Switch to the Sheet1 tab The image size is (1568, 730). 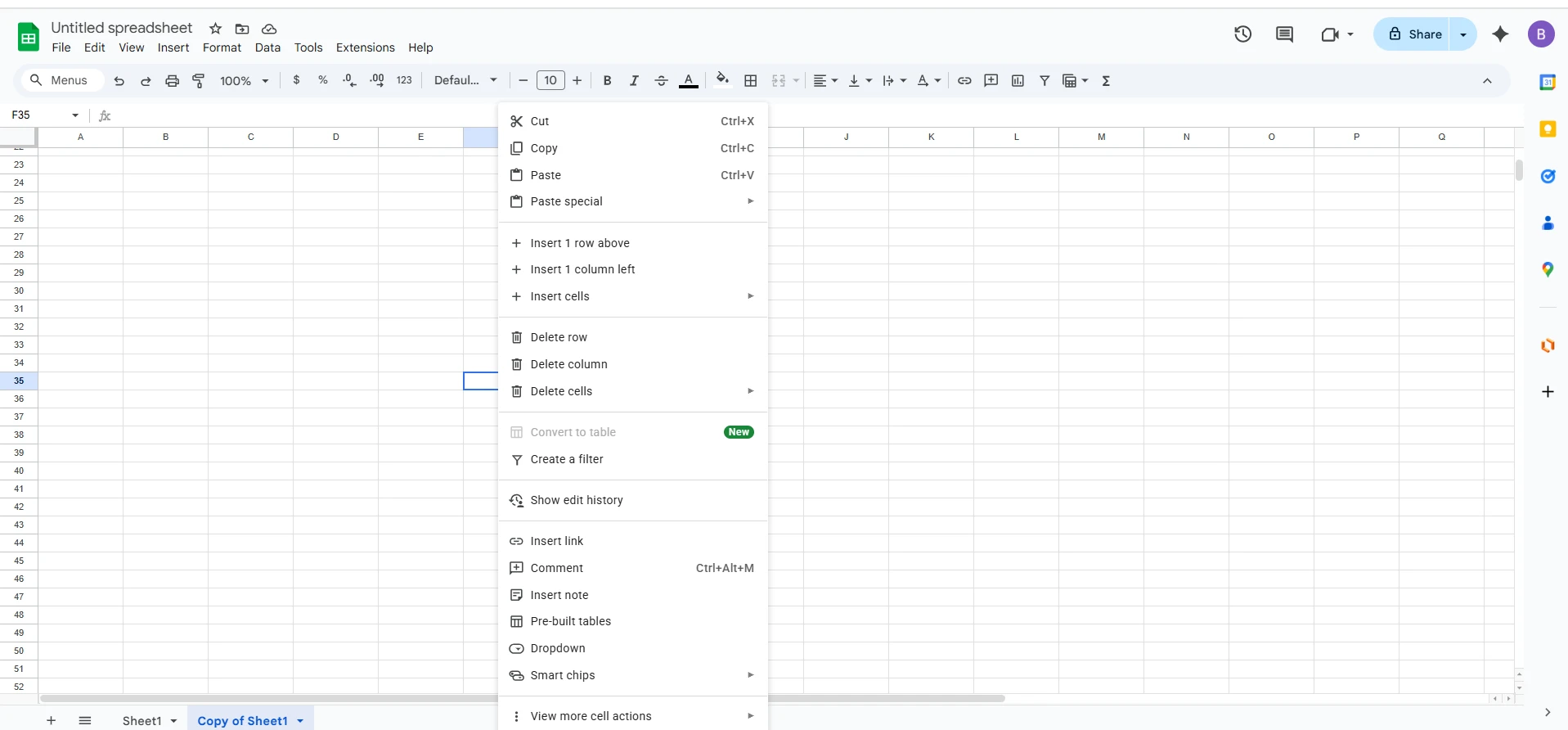point(142,721)
